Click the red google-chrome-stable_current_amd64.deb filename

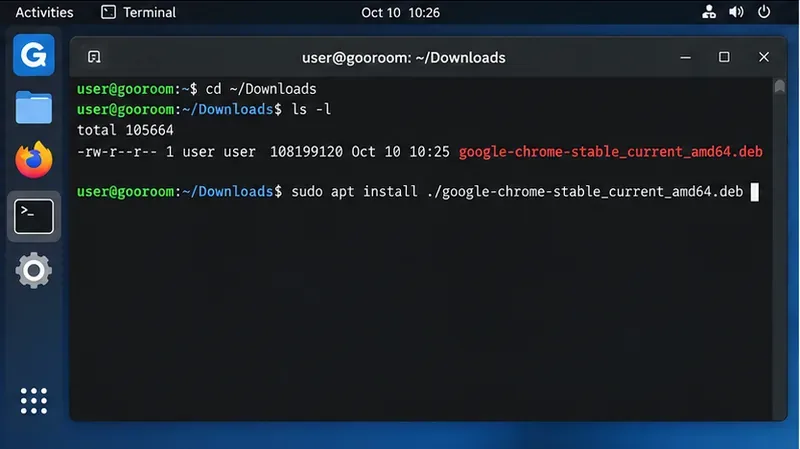(x=610, y=152)
